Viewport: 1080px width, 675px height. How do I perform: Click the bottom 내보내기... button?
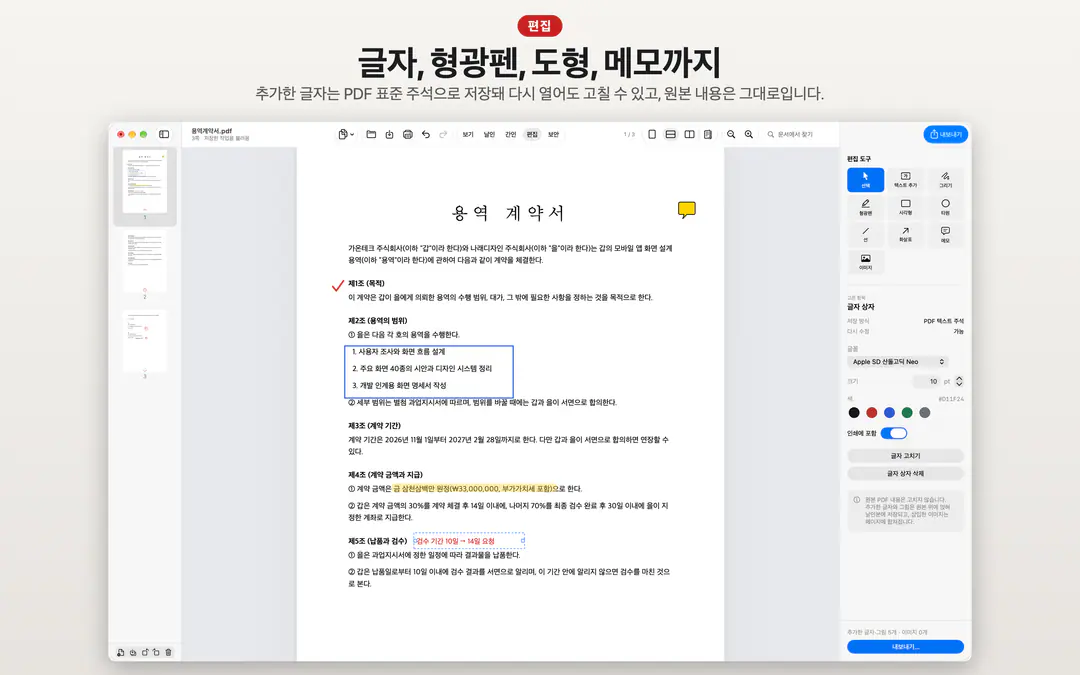905,647
